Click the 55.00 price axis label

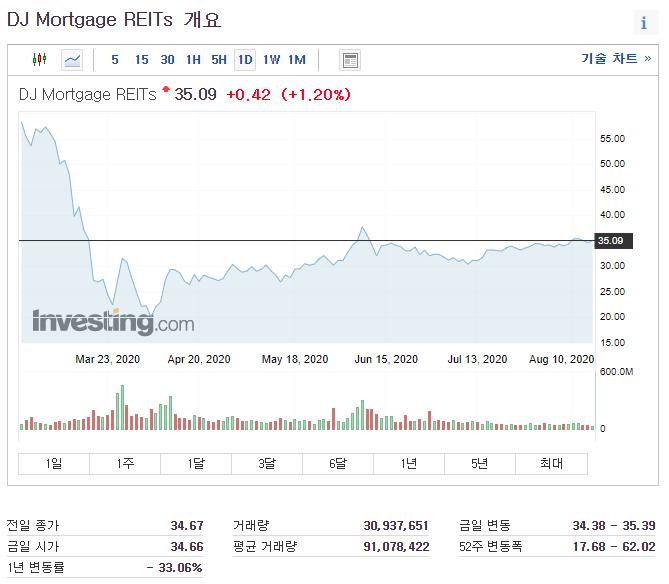tap(612, 139)
